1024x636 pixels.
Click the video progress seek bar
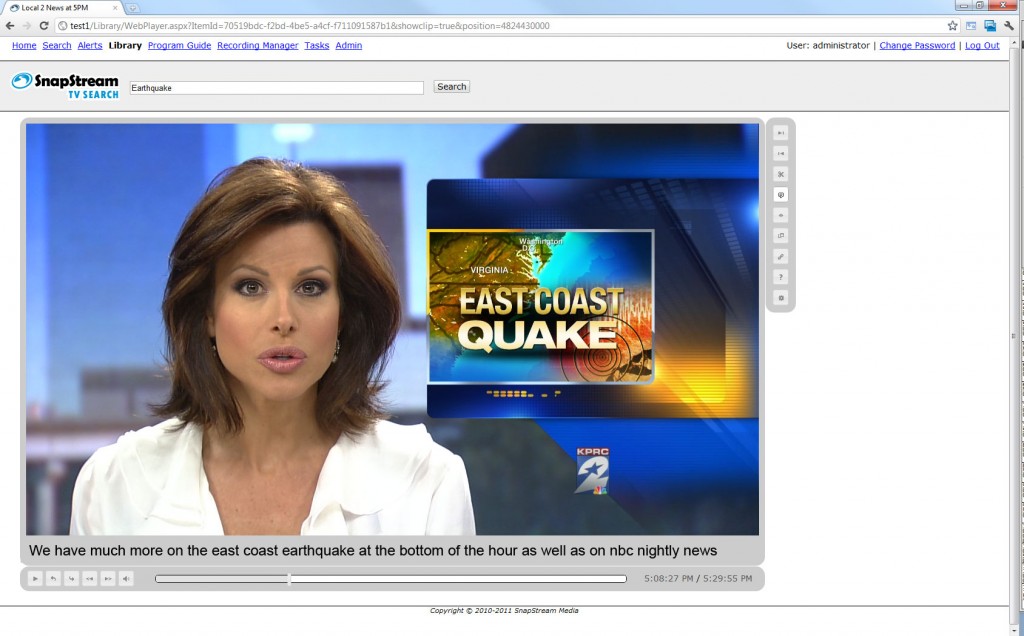coord(390,578)
